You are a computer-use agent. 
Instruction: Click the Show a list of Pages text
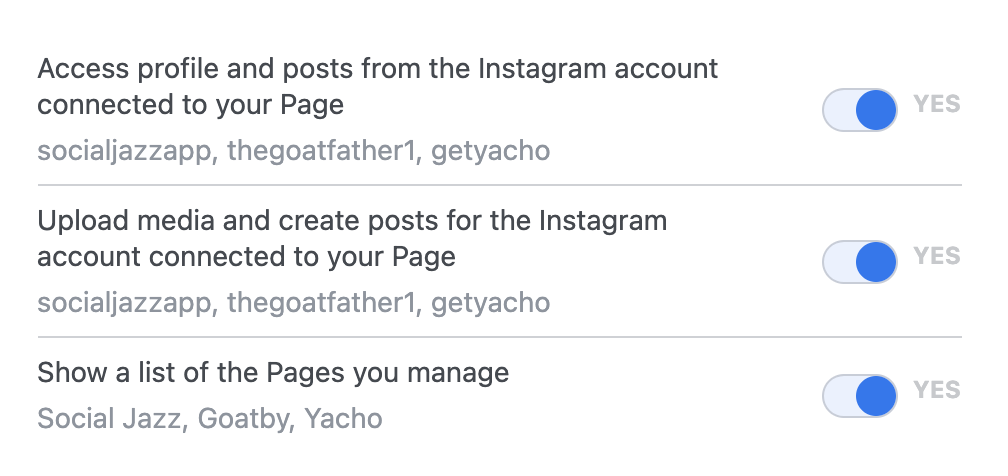pos(273,374)
